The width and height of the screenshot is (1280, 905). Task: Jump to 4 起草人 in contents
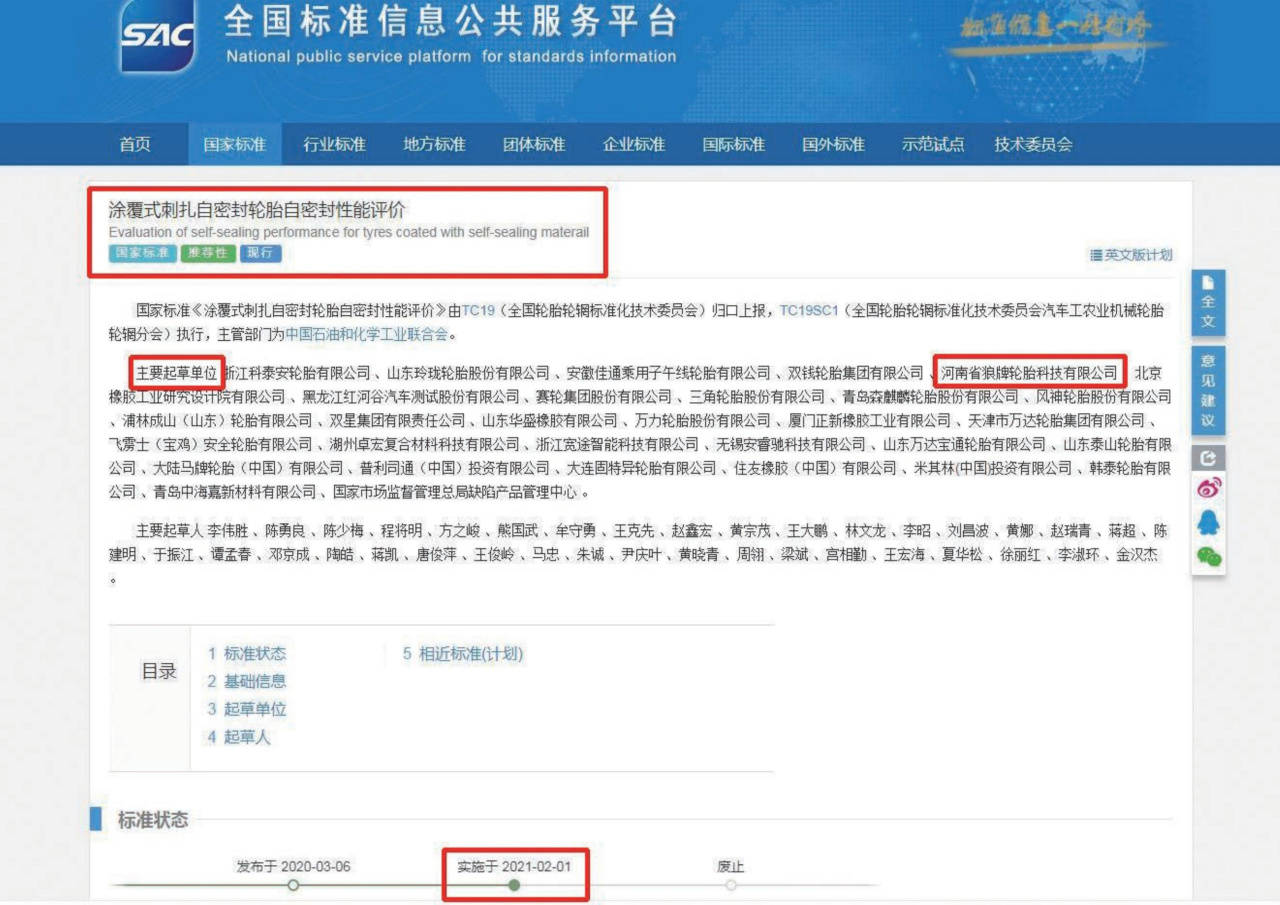(x=239, y=737)
